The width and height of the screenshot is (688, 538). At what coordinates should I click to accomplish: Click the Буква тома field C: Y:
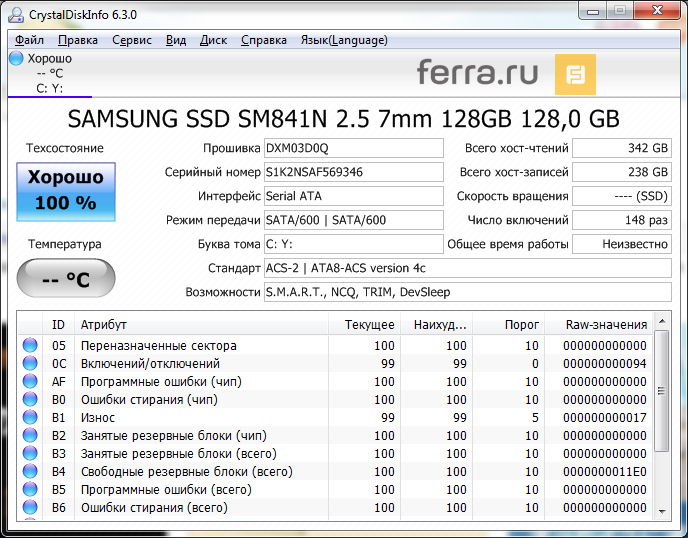point(354,244)
